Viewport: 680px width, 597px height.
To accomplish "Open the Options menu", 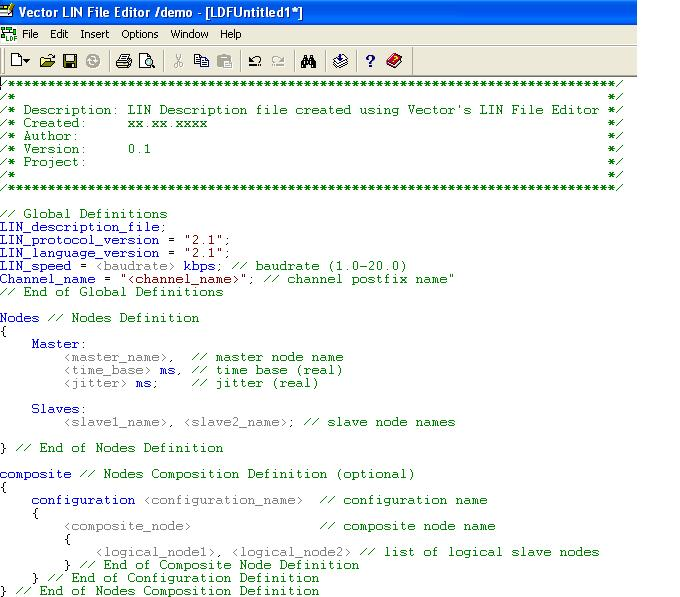I will click(140, 34).
